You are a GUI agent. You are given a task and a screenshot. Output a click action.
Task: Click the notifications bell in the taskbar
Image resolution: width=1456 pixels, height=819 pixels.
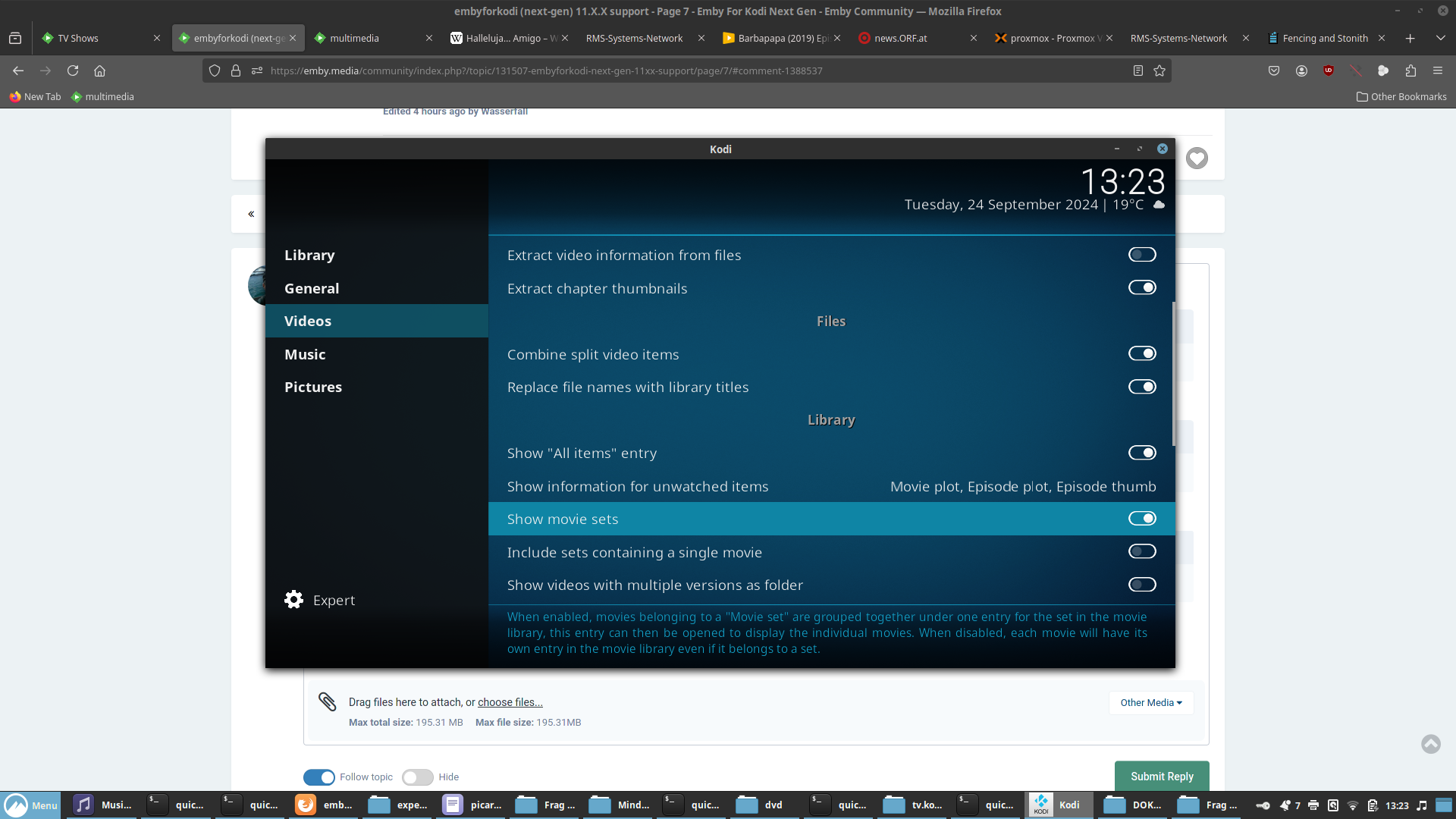1285,805
